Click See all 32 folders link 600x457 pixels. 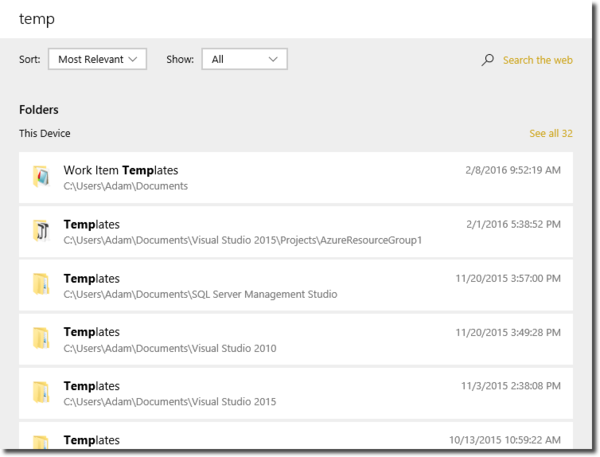pyautogui.click(x=551, y=133)
